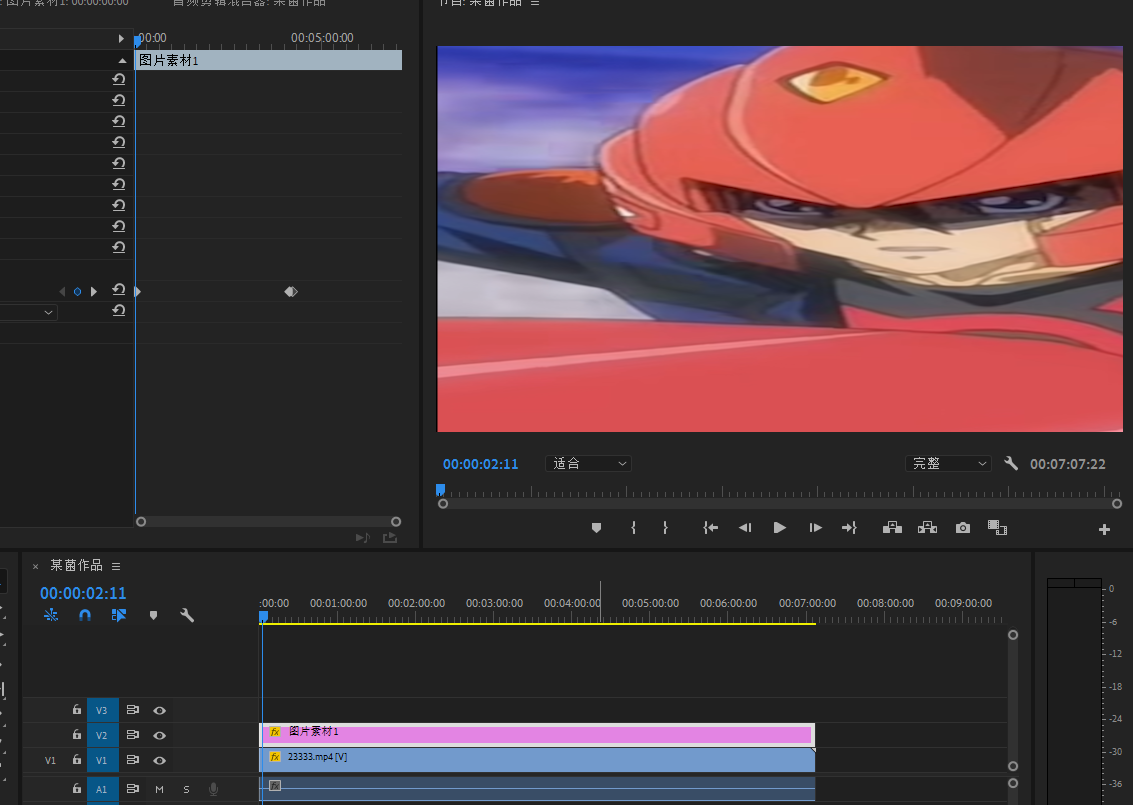Toggle insert sequences as nests option
The height and width of the screenshot is (805, 1133).
(x=51, y=615)
